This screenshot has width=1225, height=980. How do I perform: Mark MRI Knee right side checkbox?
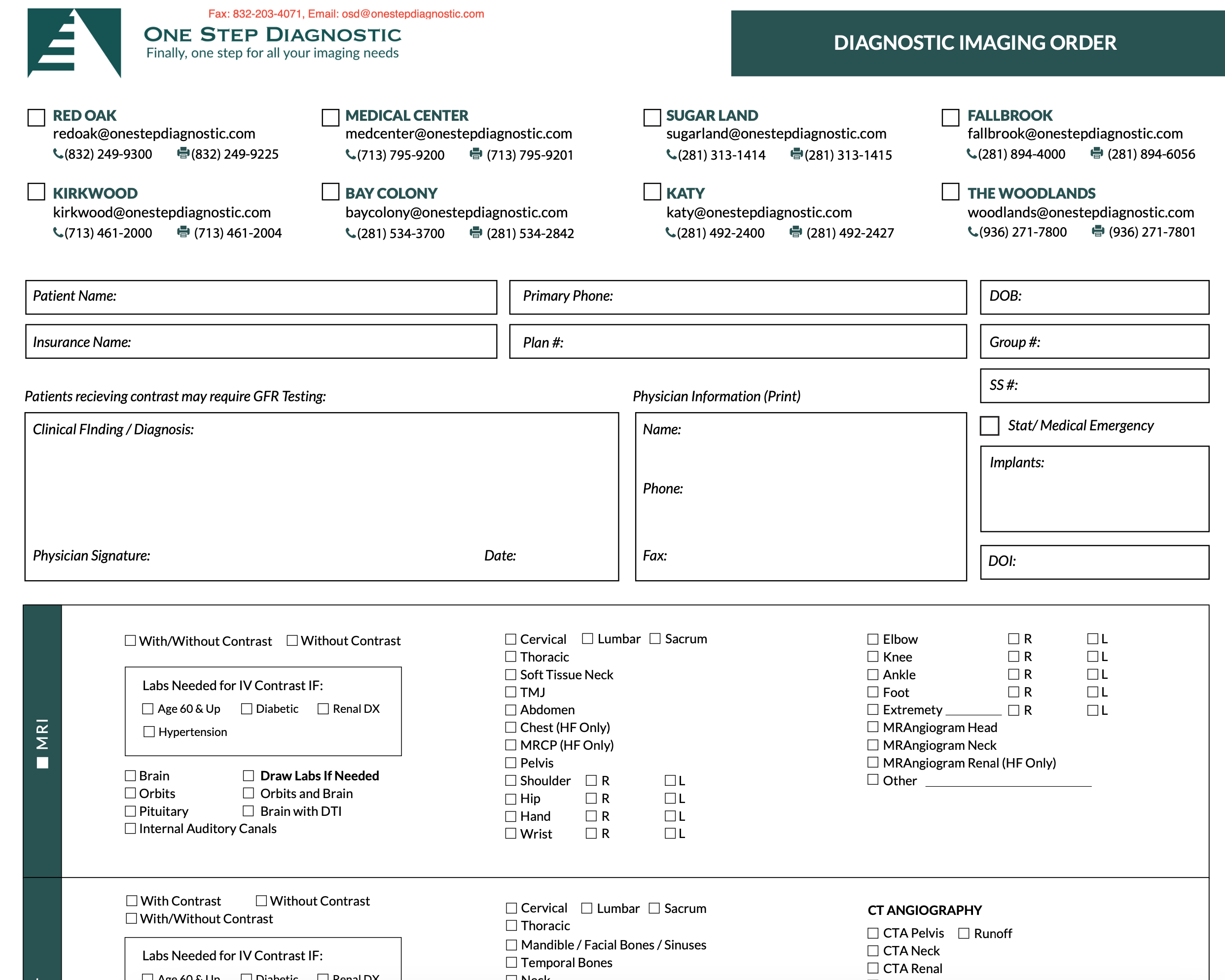click(x=1013, y=656)
